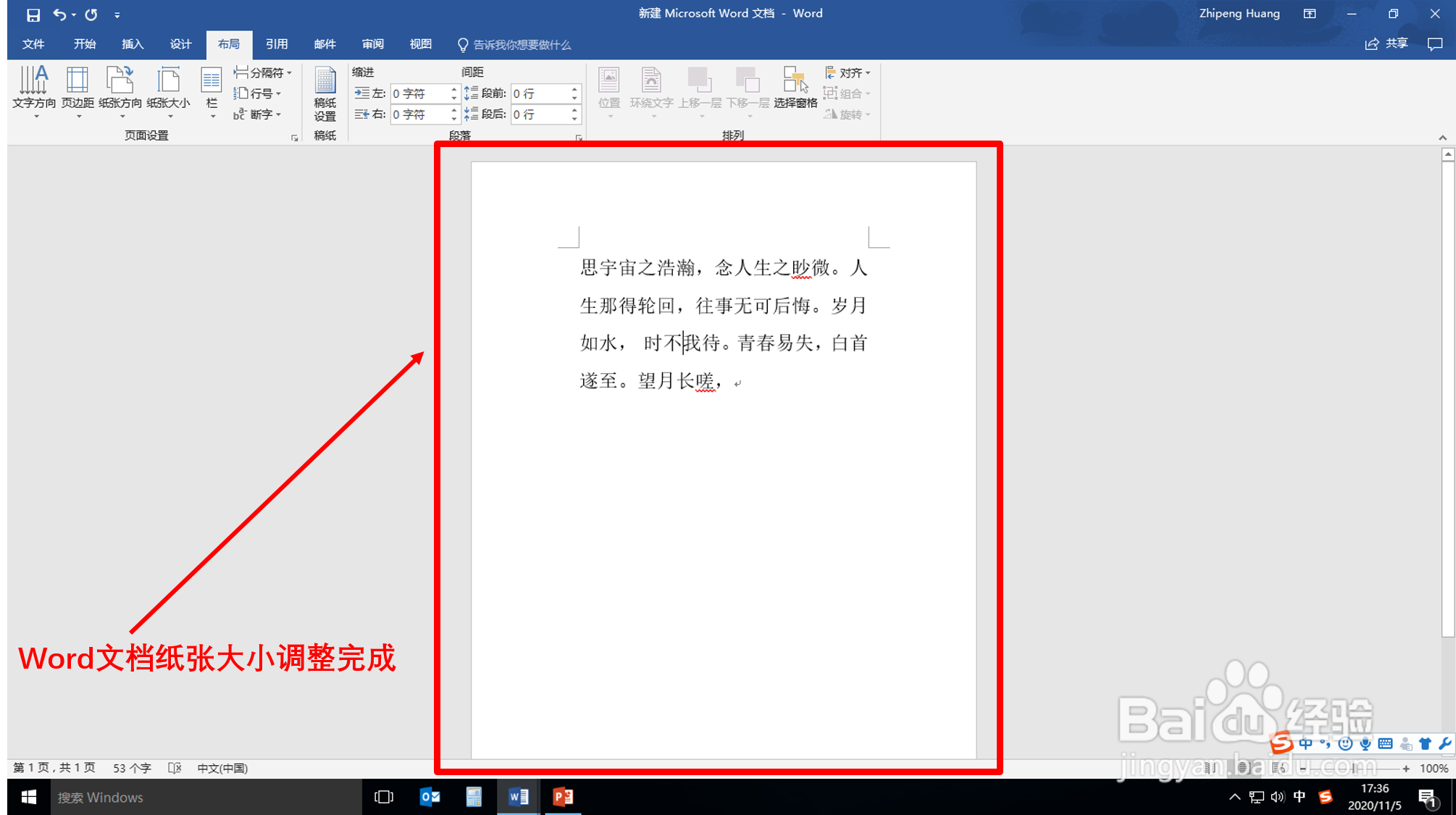Screen dimensions: 1456x815
Task: Open the Selection Pane (选择窗格)
Action: pos(795,88)
